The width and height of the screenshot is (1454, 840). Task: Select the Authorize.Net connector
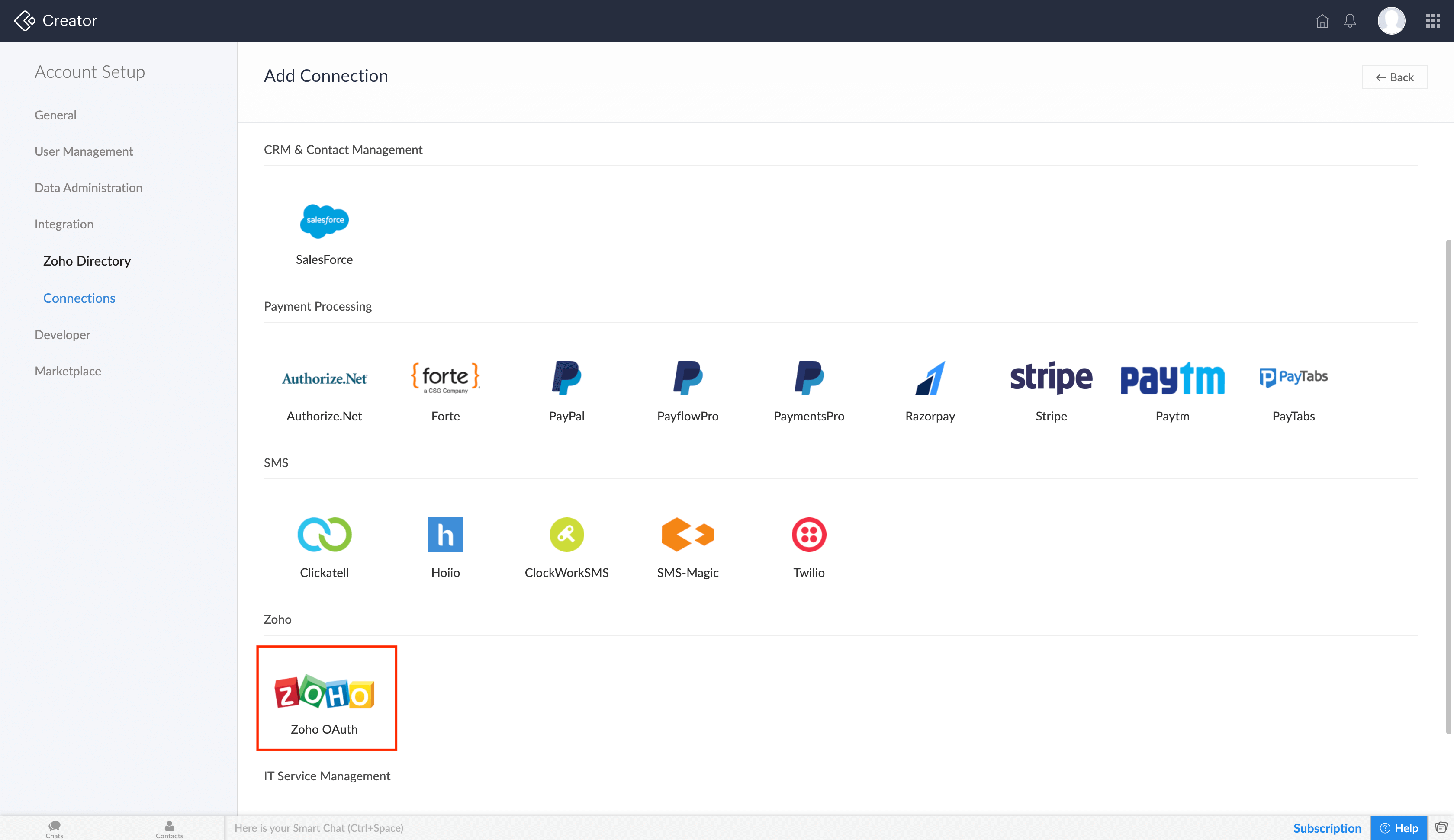(x=324, y=391)
